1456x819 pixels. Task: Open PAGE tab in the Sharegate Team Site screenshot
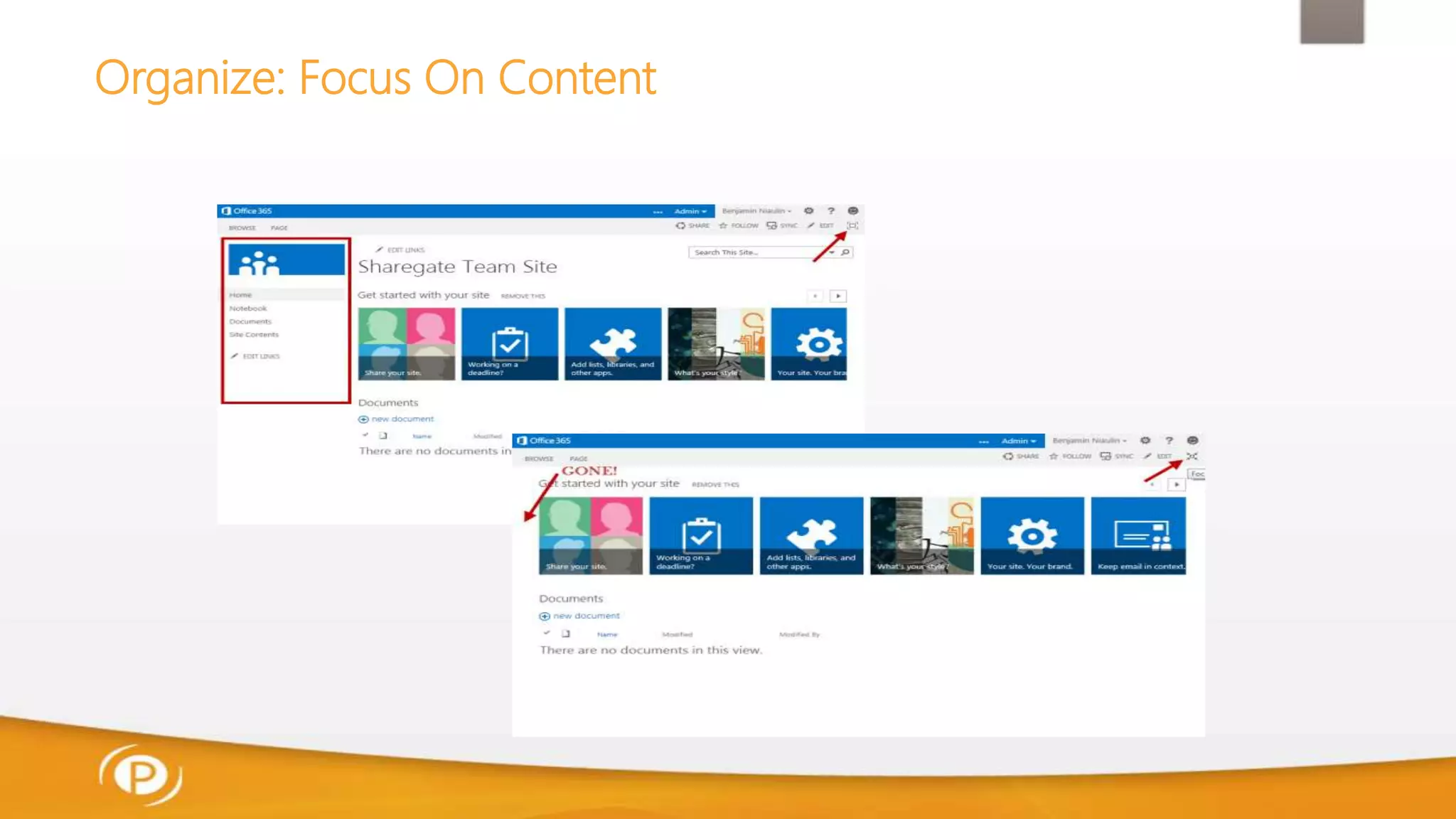coord(279,228)
